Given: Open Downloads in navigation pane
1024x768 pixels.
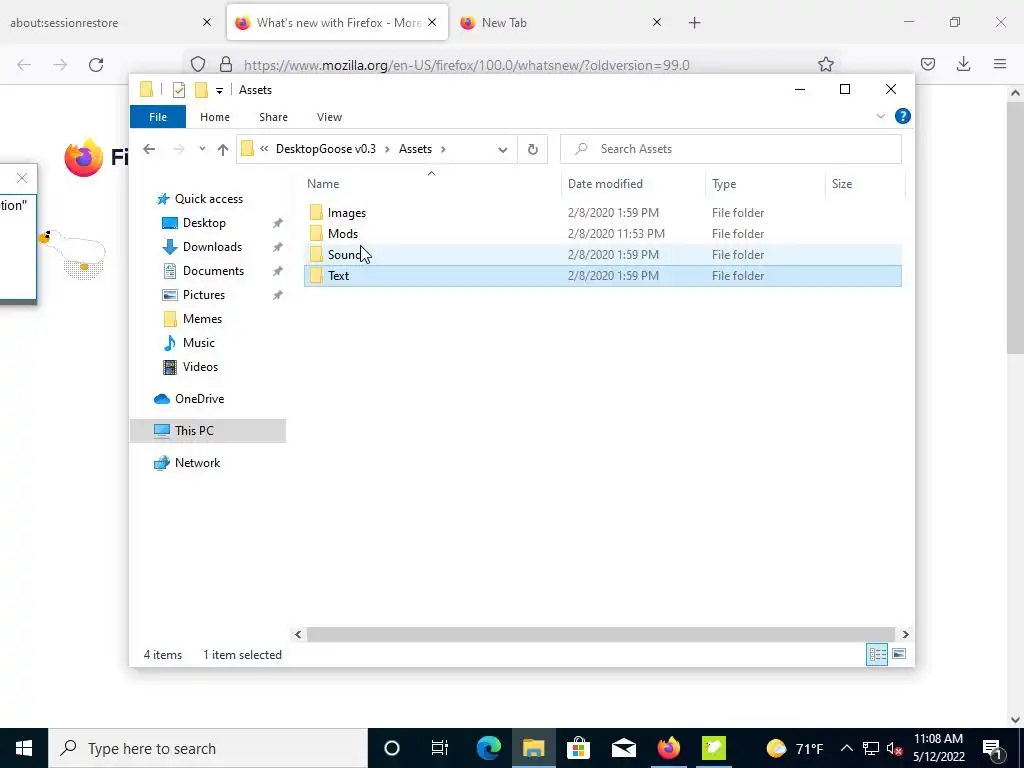Looking at the screenshot, I should (212, 247).
